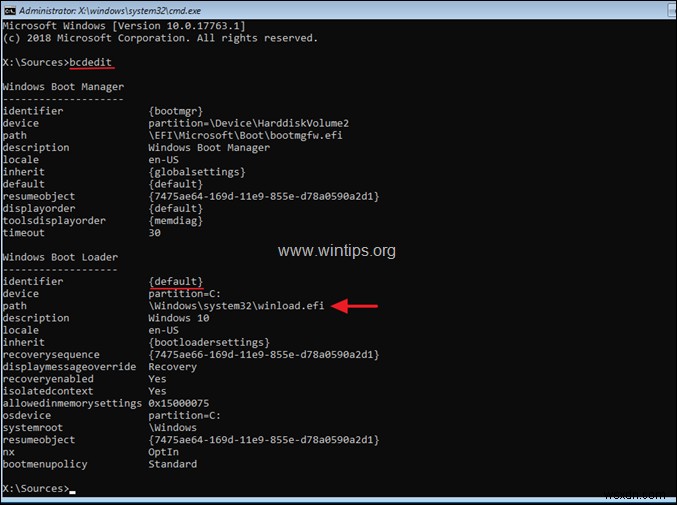Click the 'Windows Boot Manager' description value
The image size is (677, 505).
click(x=209, y=148)
